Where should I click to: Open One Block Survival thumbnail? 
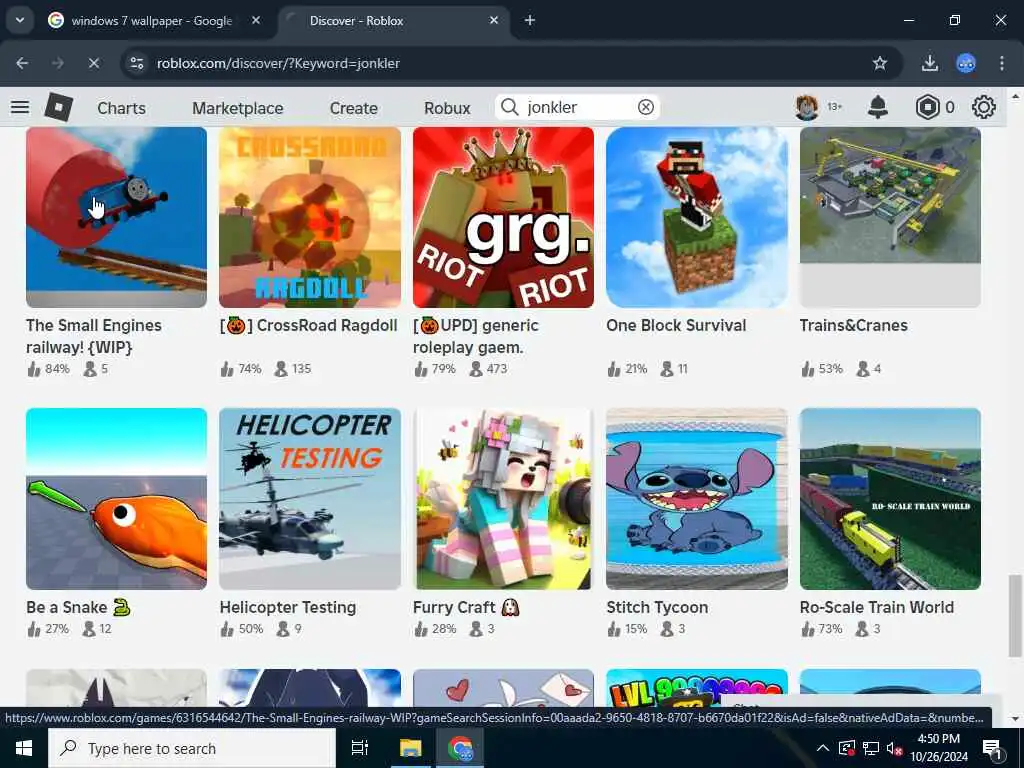coord(697,217)
